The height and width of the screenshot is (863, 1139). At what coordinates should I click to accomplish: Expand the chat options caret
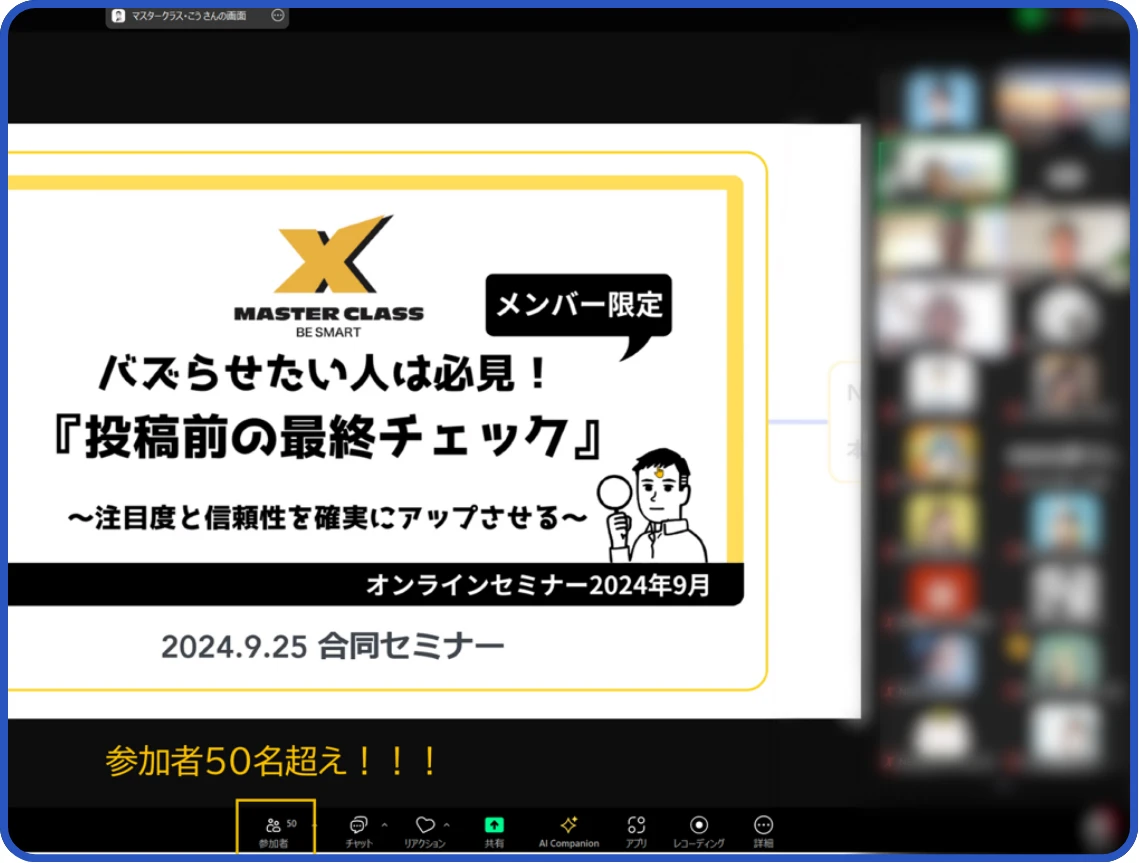(384, 824)
